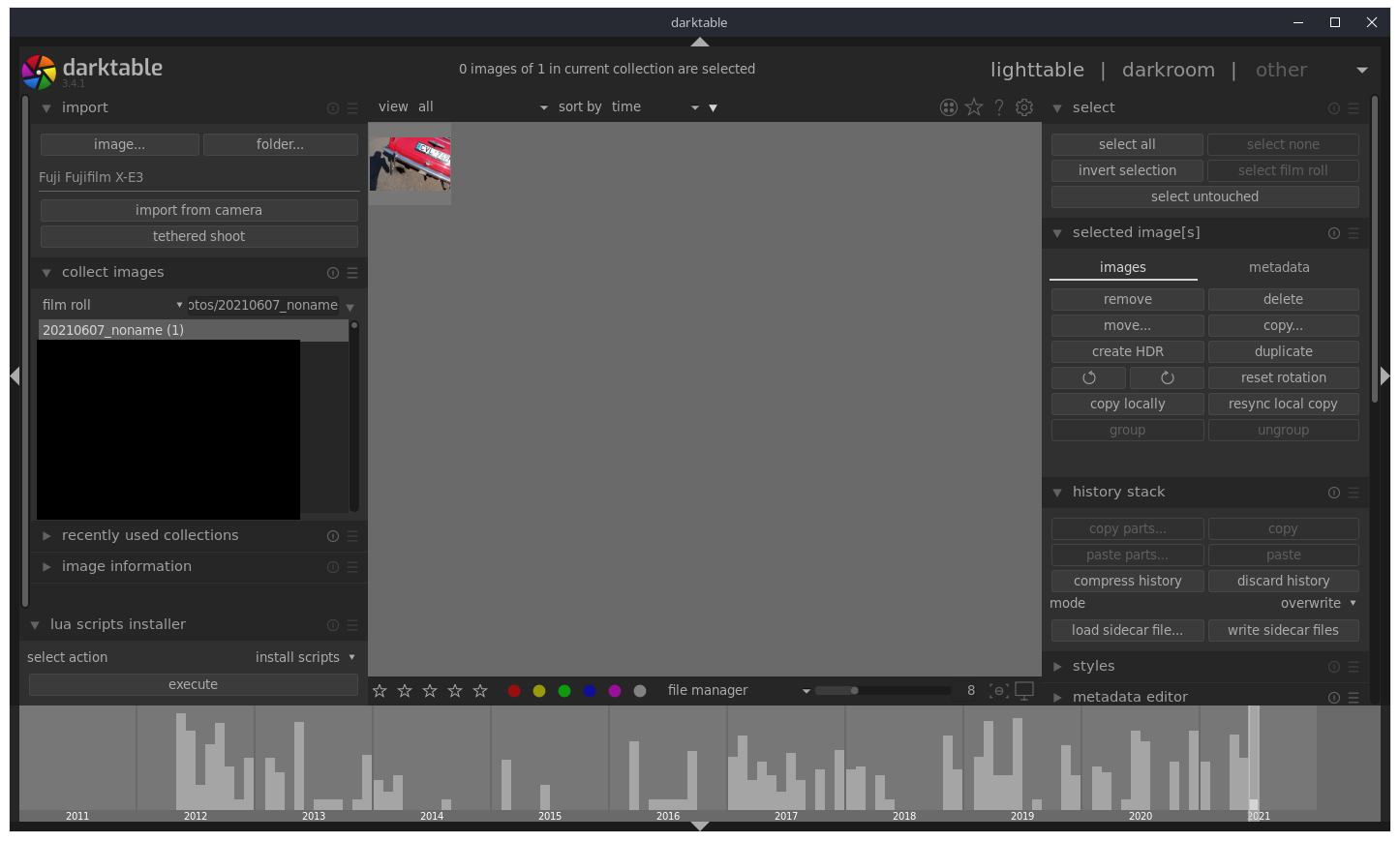
Task: Rotate selected image counterclockwise
Action: (1088, 377)
